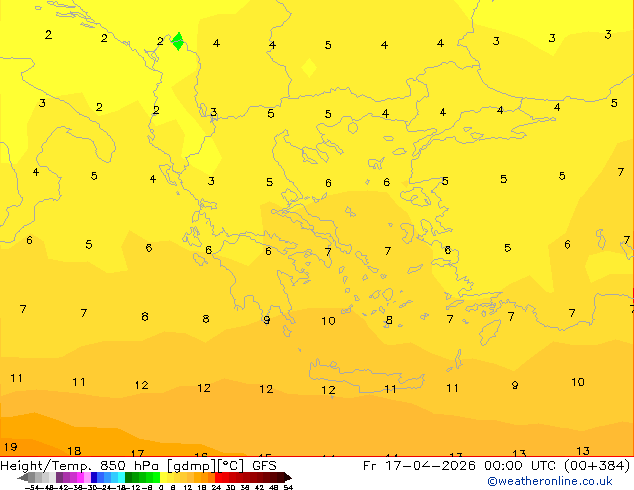
Task: Click the '54' label at legend's right end
Action: coord(288,488)
